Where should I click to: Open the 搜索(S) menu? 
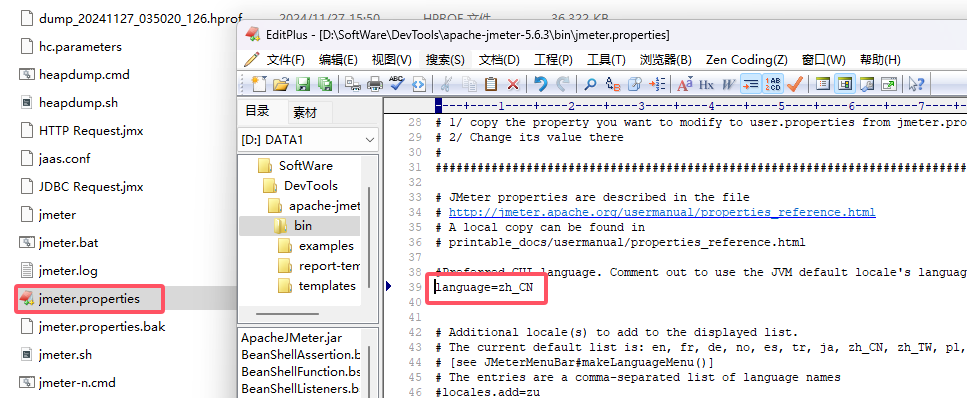coord(445,60)
